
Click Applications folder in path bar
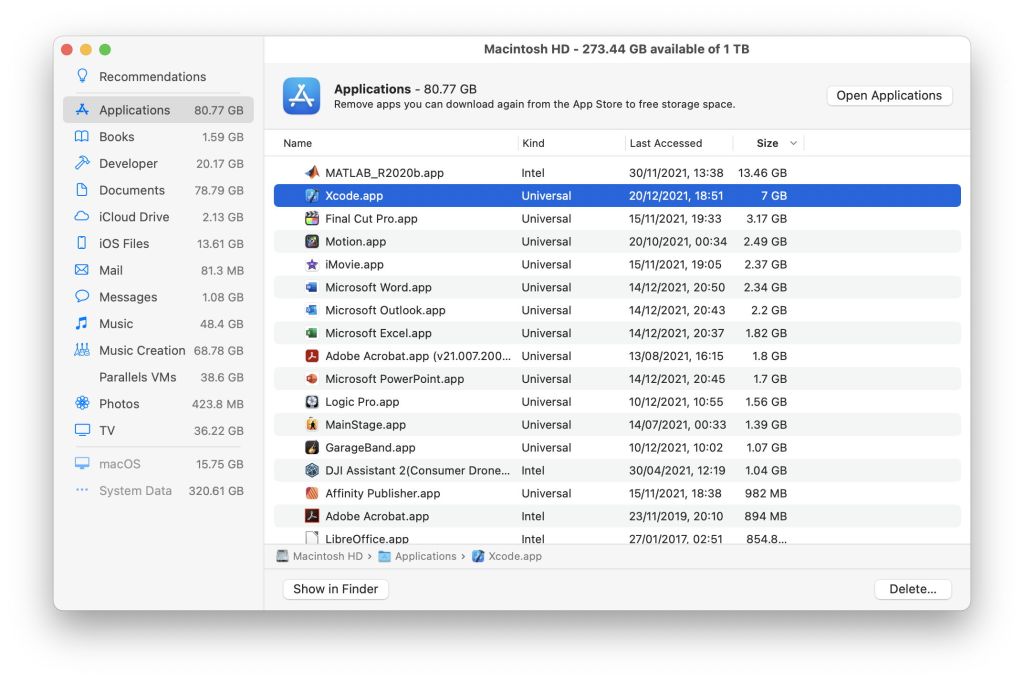click(424, 557)
